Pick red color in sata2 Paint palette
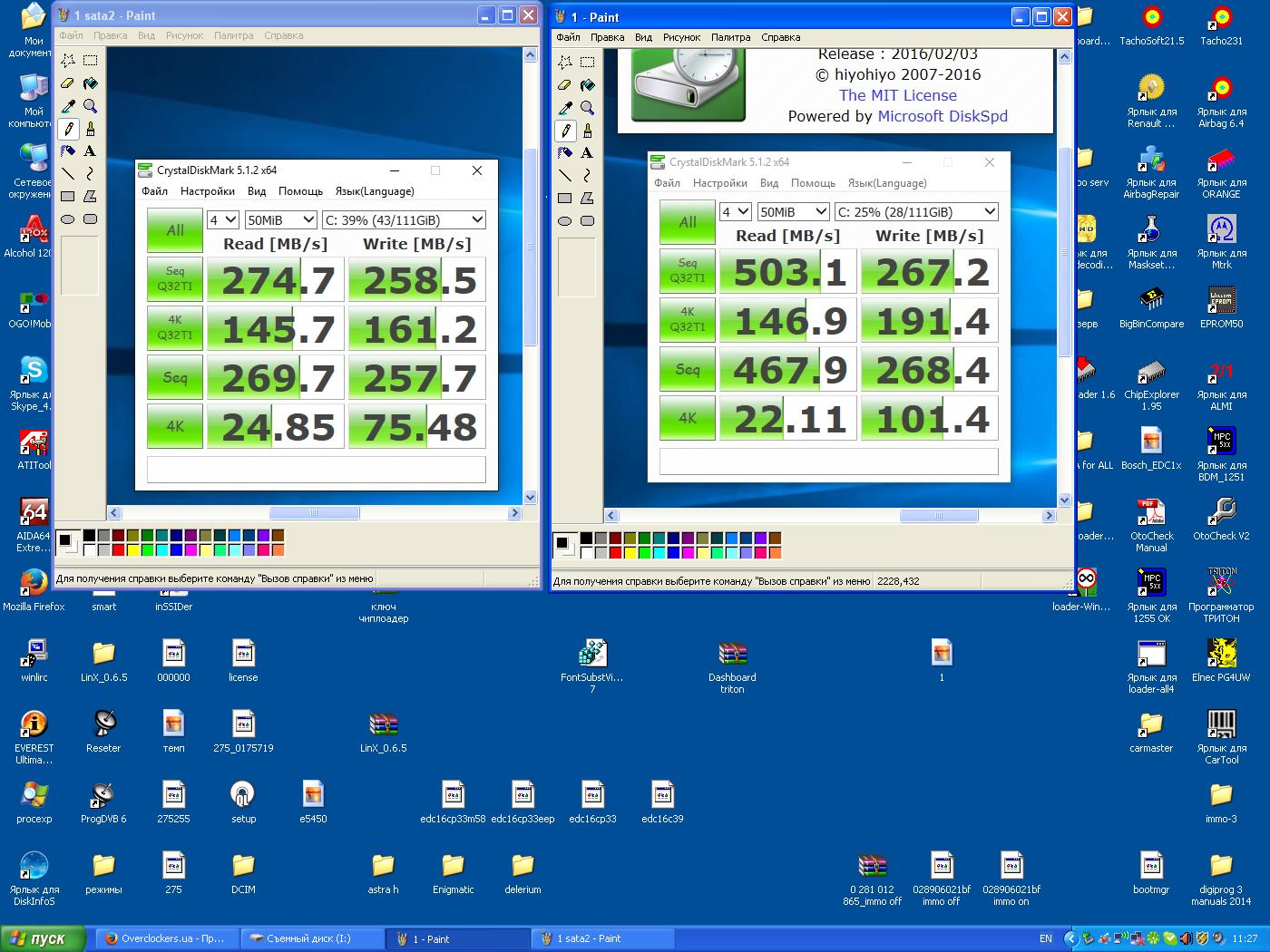The width and height of the screenshot is (1270, 952). (x=119, y=550)
